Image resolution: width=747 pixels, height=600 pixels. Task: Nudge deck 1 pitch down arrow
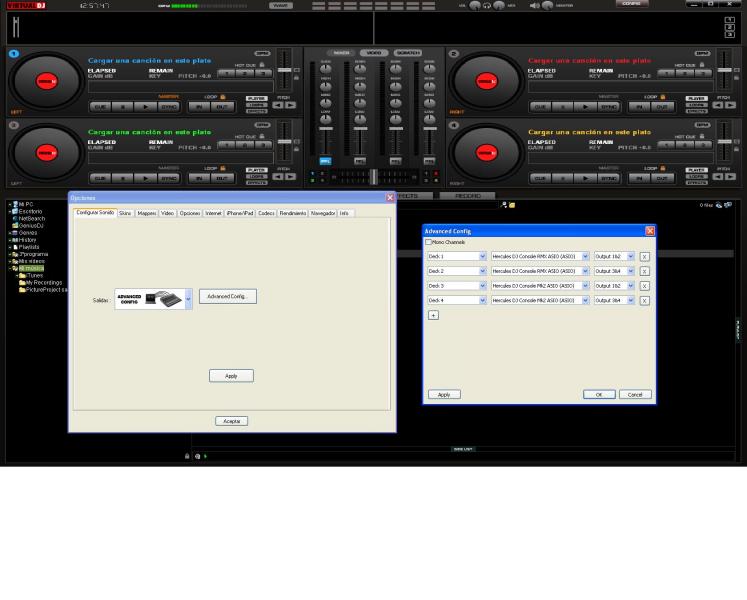[x=278, y=105]
